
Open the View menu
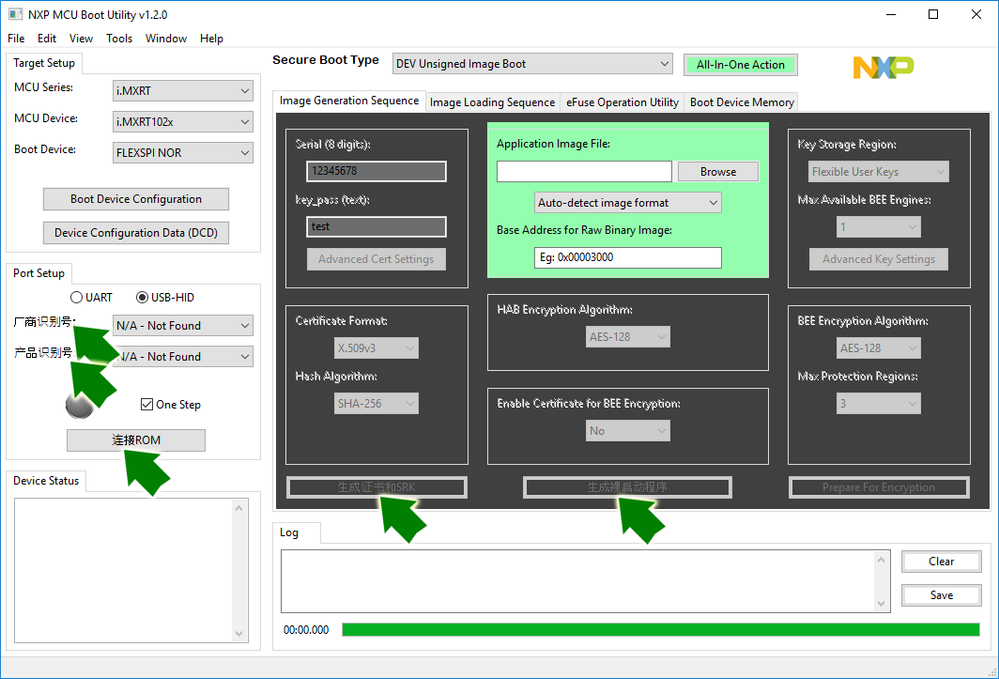[81, 38]
